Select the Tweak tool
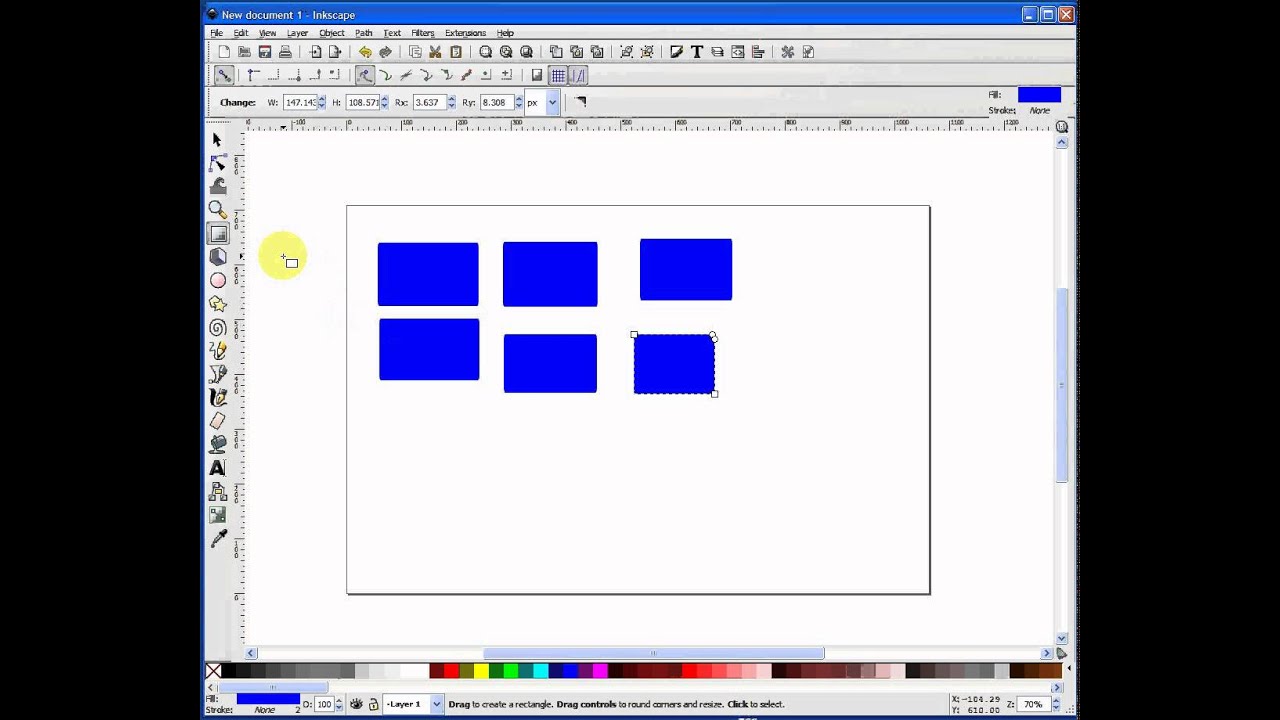Image resolution: width=1280 pixels, height=720 pixels. 217,186
